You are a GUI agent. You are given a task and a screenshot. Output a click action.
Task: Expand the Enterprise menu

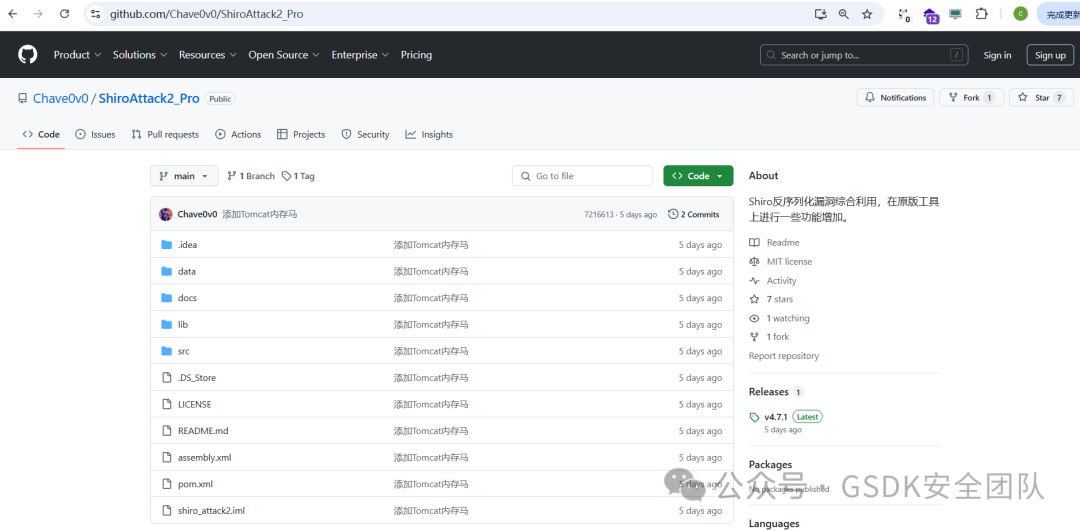click(360, 55)
